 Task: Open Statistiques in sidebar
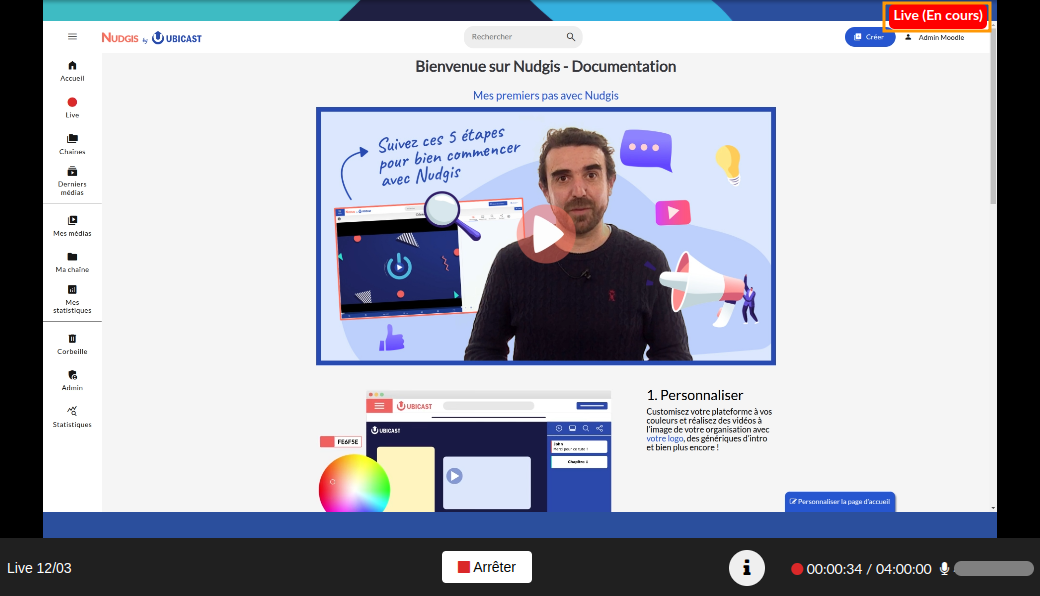(72, 417)
